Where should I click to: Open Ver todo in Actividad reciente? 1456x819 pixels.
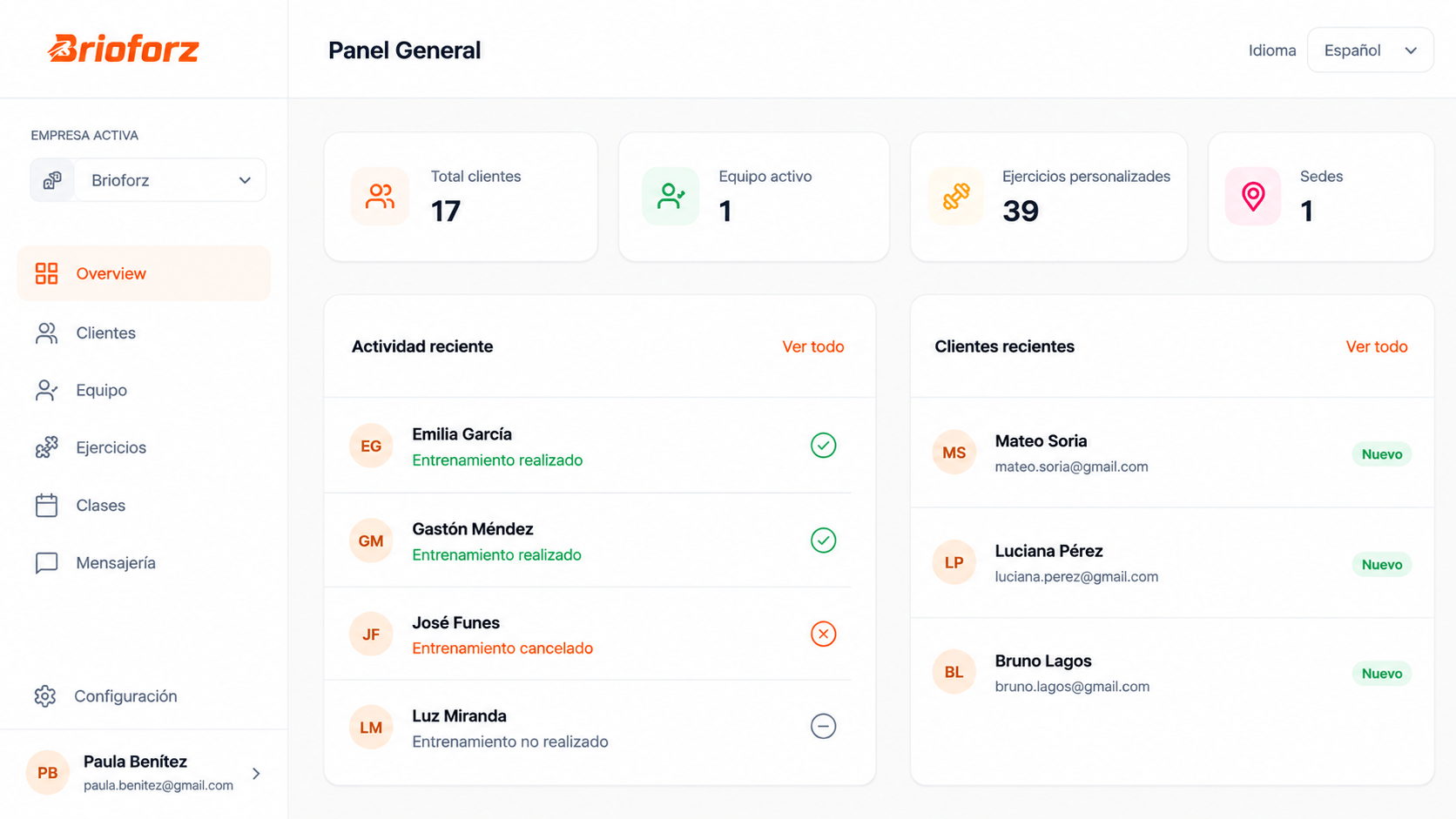pos(812,346)
